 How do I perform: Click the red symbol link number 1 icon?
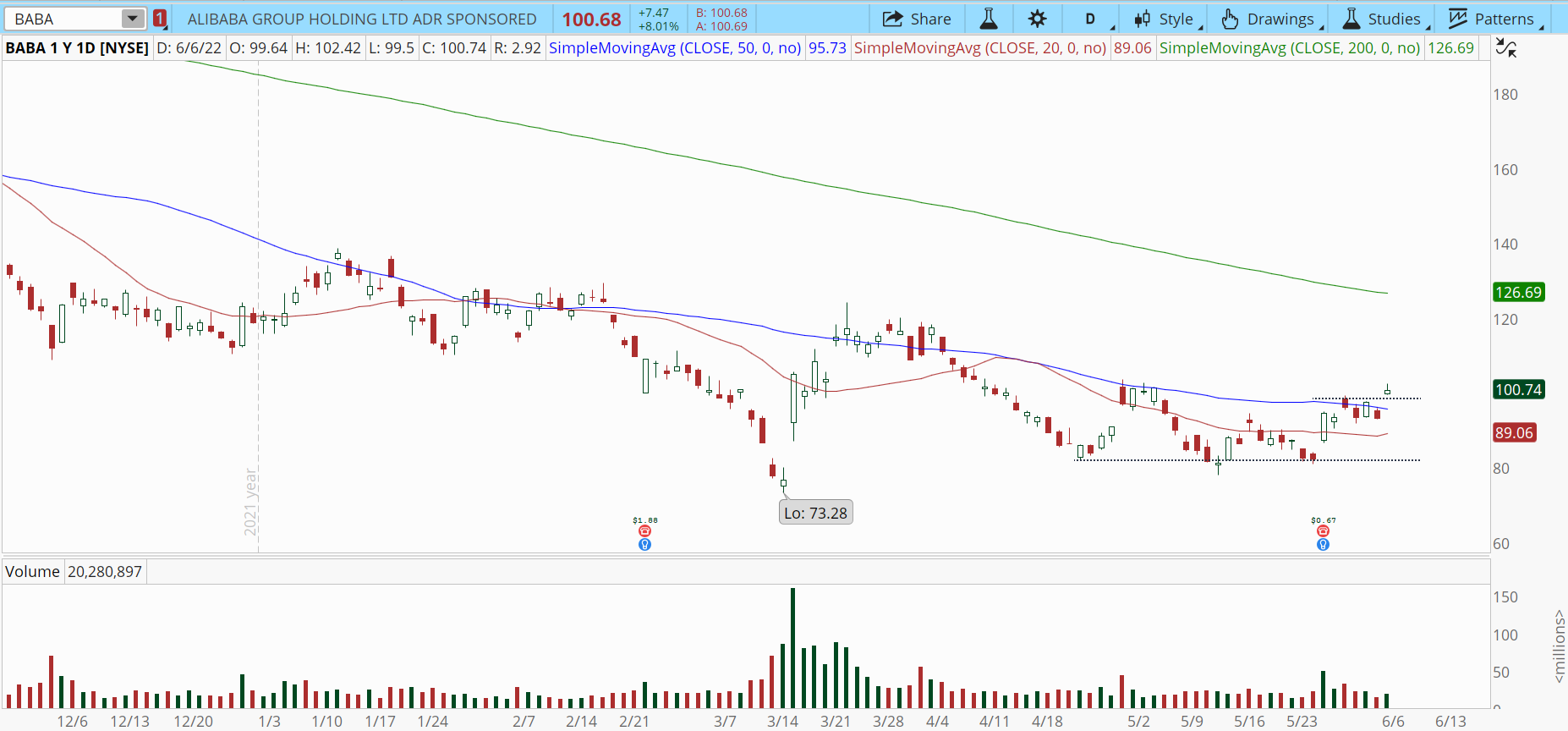click(x=160, y=19)
